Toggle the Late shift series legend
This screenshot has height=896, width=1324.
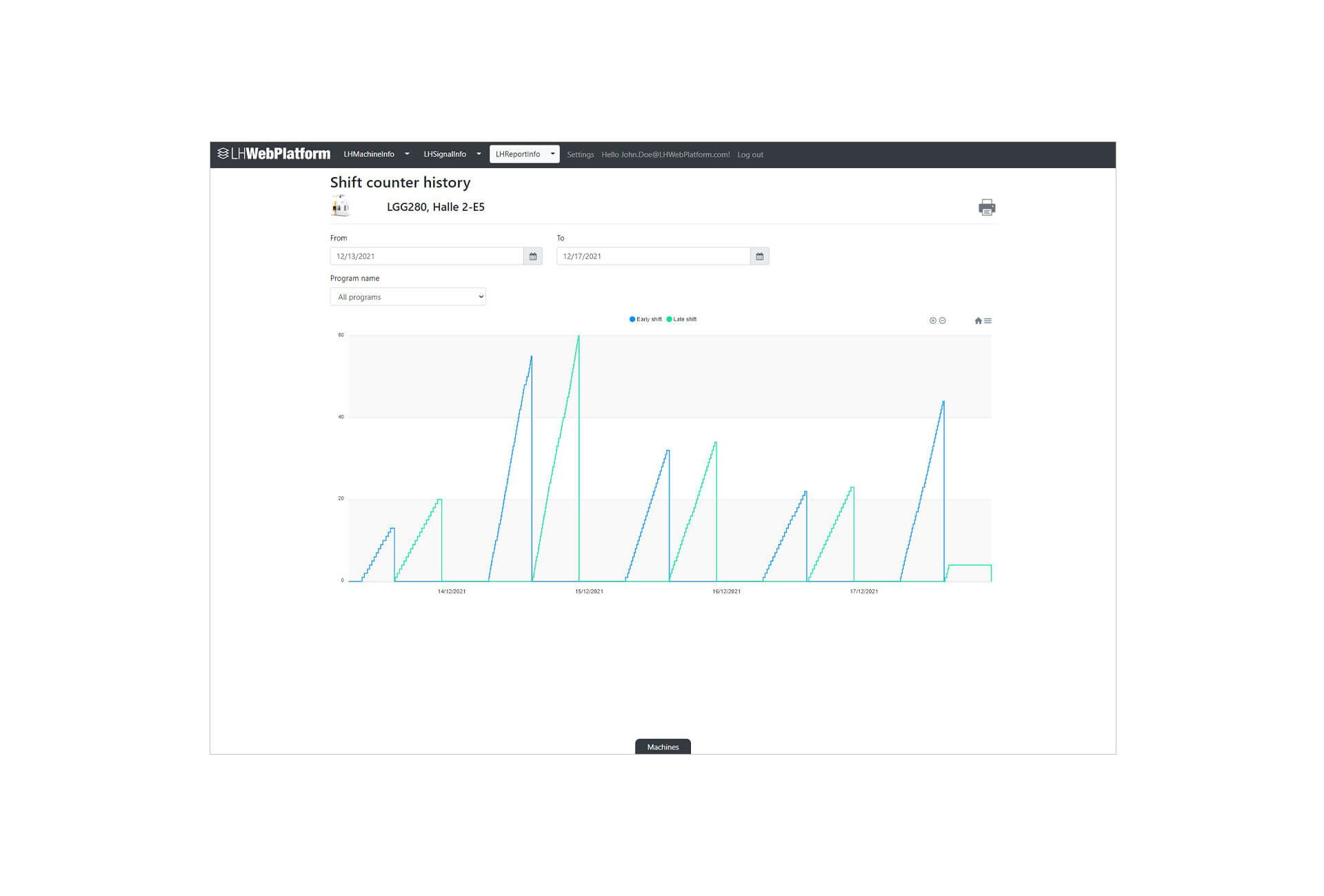[682, 319]
